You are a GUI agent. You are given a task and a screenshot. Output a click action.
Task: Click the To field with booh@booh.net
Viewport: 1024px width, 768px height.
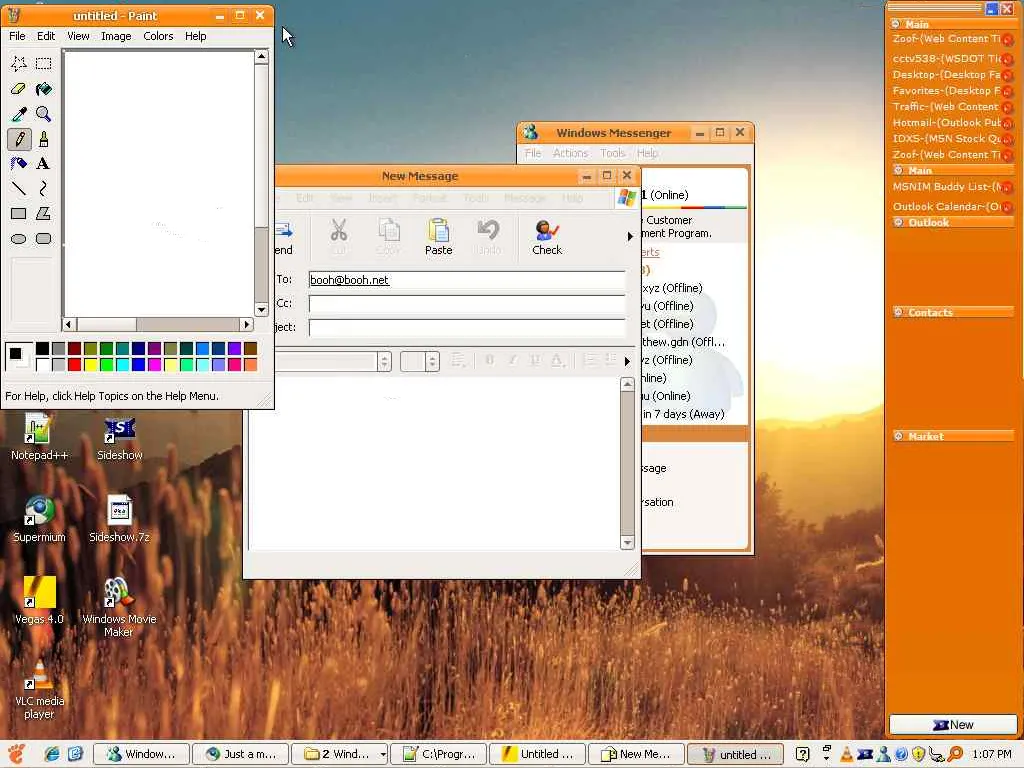[x=467, y=280]
